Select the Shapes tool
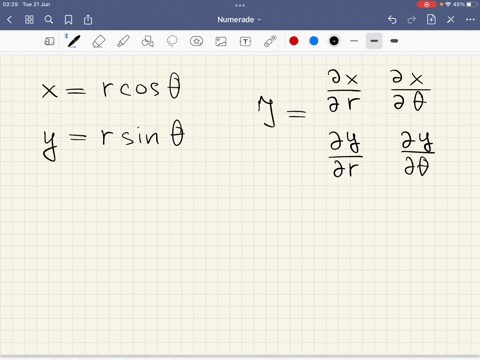 pos(147,41)
